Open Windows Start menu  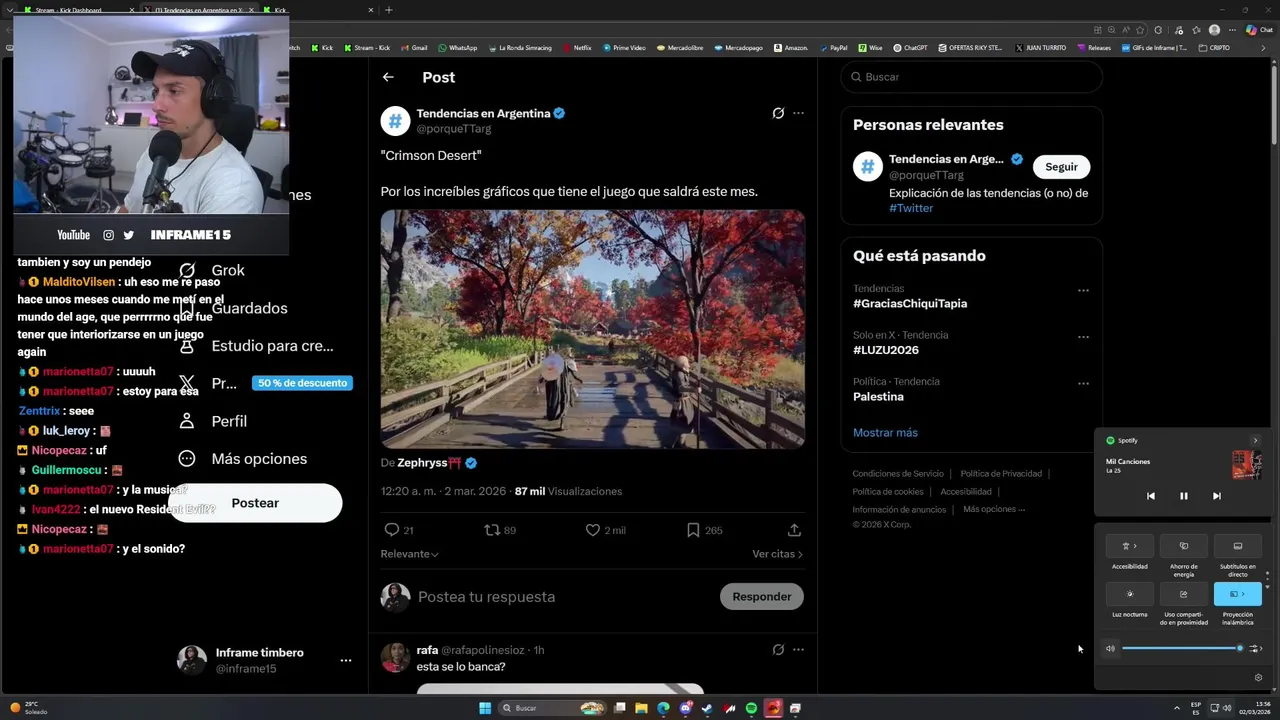pos(485,708)
